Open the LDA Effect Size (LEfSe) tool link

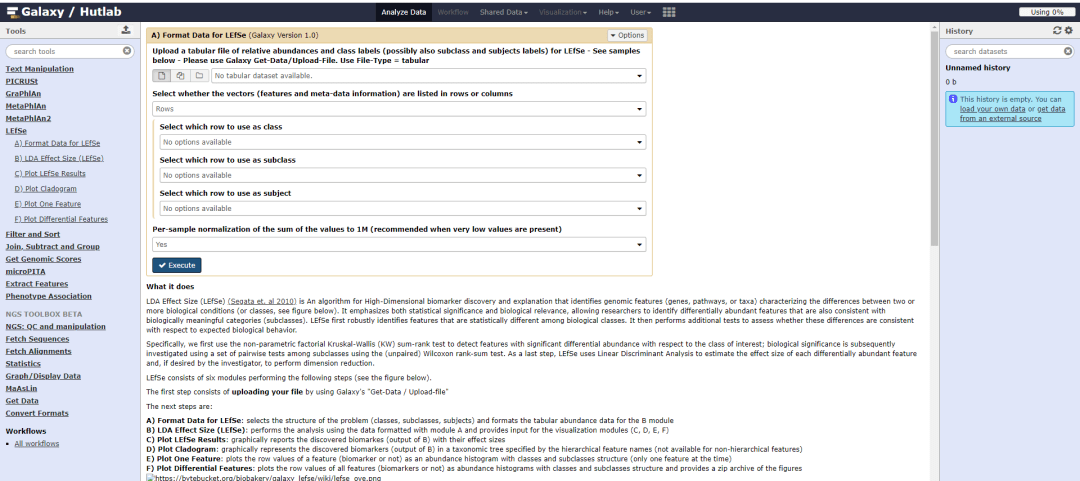tap(59, 158)
